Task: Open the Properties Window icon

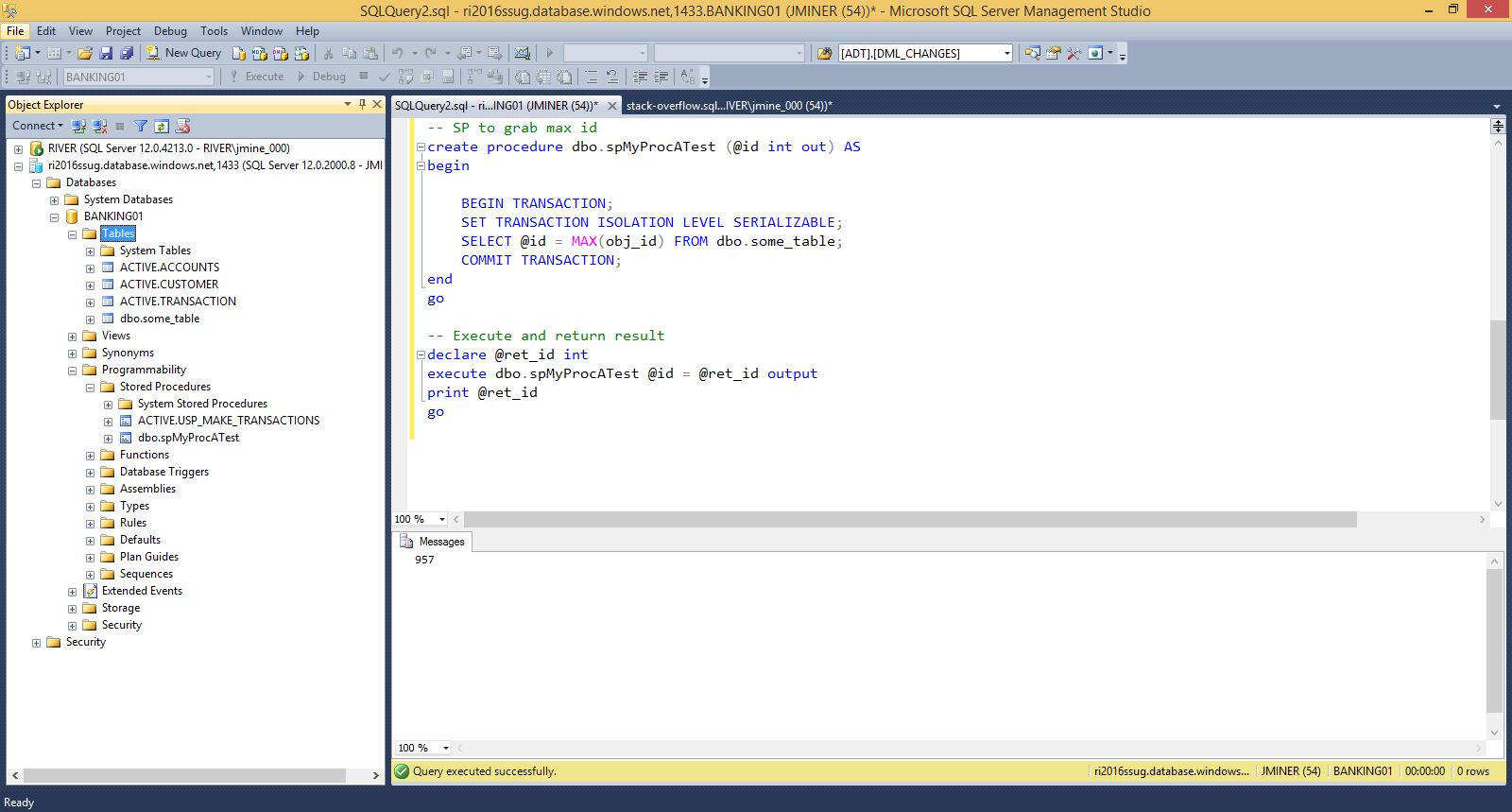Action: (1053, 53)
